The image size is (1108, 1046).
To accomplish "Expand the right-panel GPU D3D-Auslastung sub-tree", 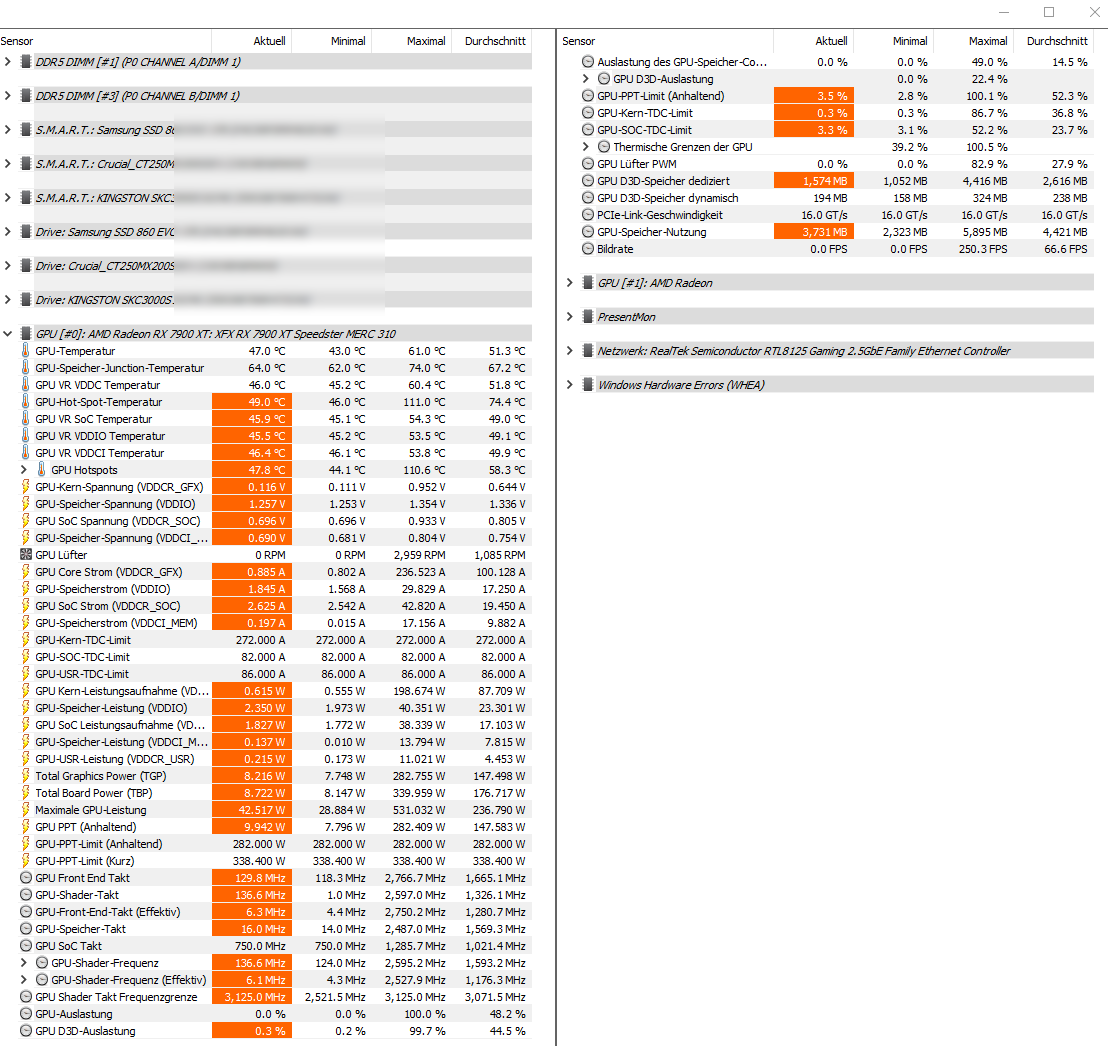I will point(585,78).
